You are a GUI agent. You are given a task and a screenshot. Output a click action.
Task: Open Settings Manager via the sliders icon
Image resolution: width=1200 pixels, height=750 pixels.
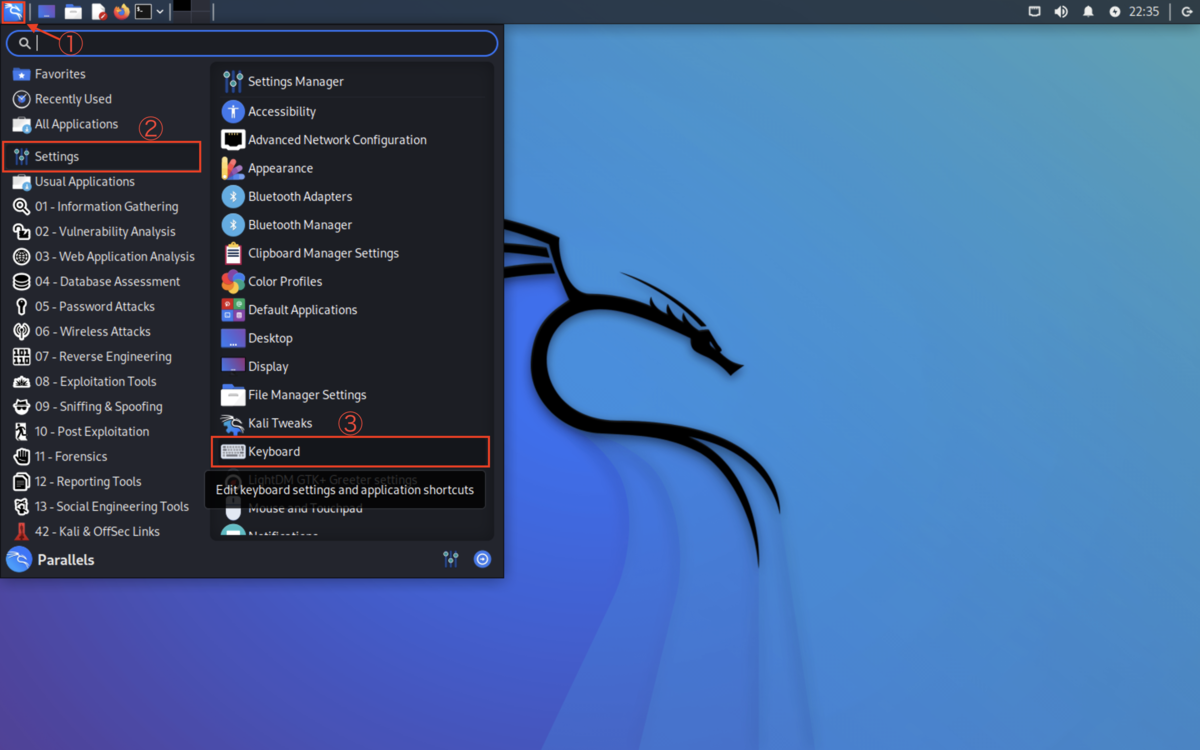pyautogui.click(x=450, y=559)
